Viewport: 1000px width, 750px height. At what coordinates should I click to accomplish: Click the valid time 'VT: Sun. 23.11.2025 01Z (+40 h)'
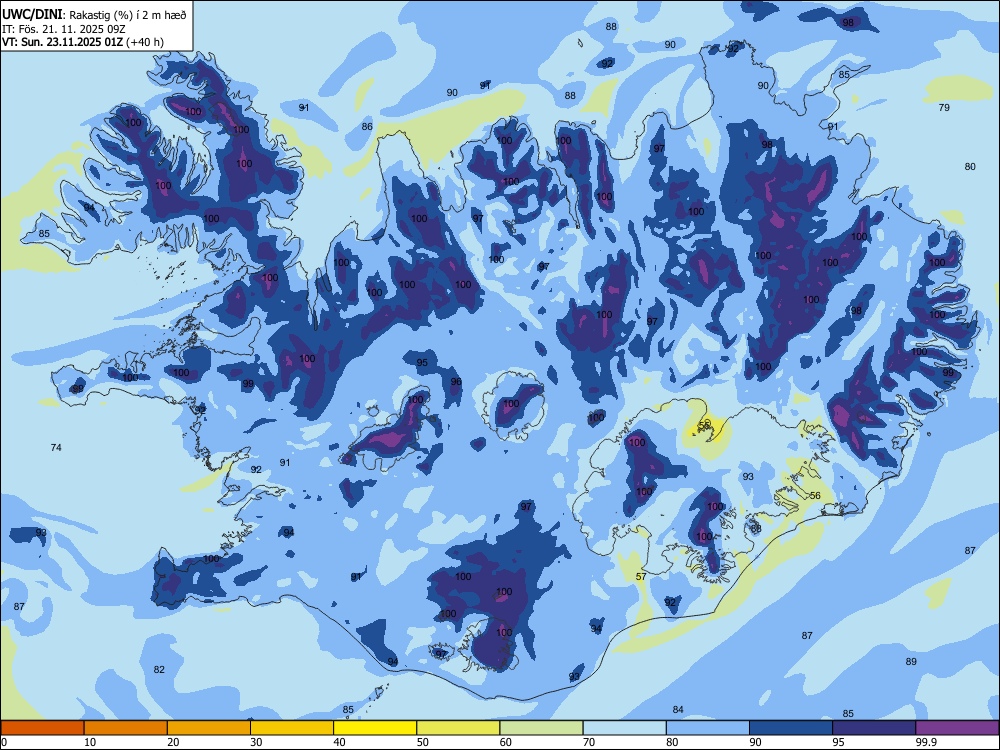pos(83,42)
